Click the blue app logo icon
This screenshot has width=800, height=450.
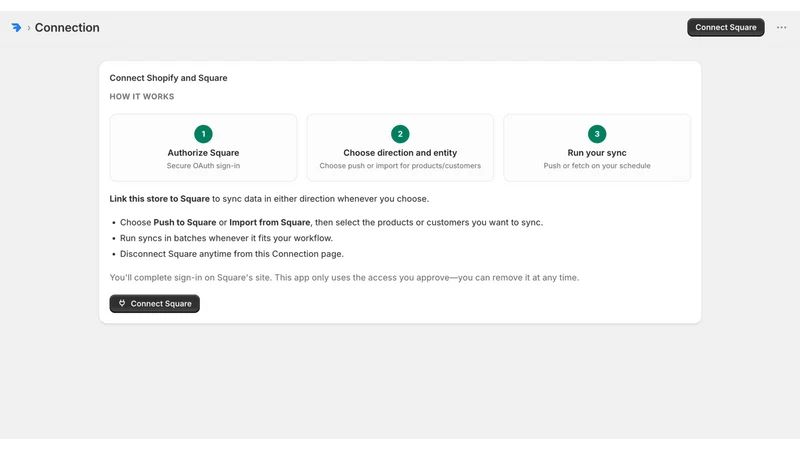point(16,28)
